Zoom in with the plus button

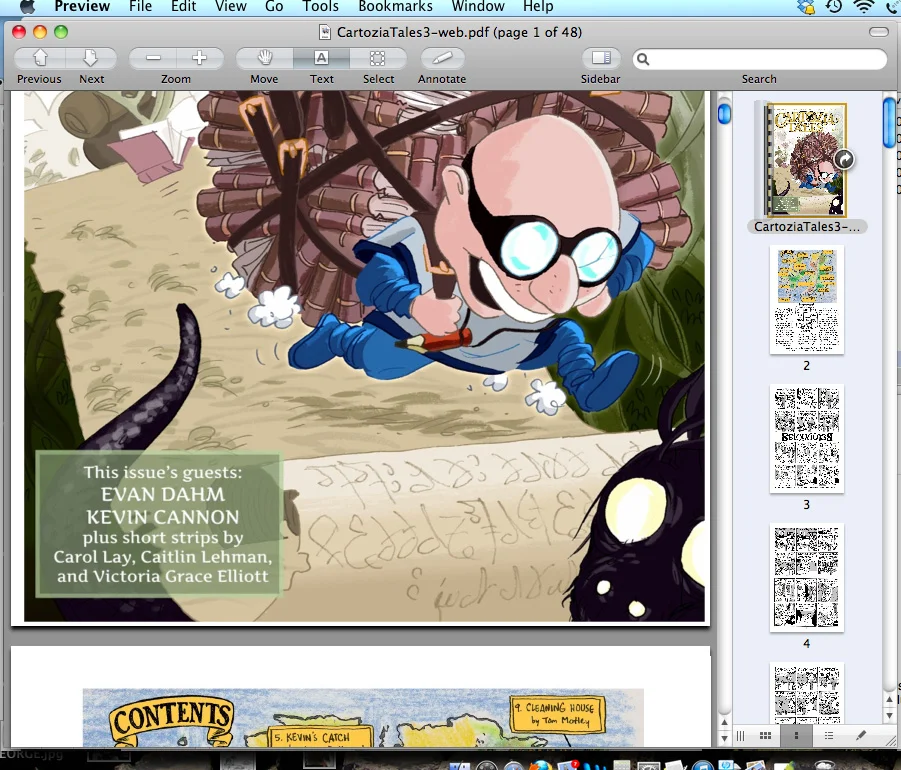tap(199, 58)
